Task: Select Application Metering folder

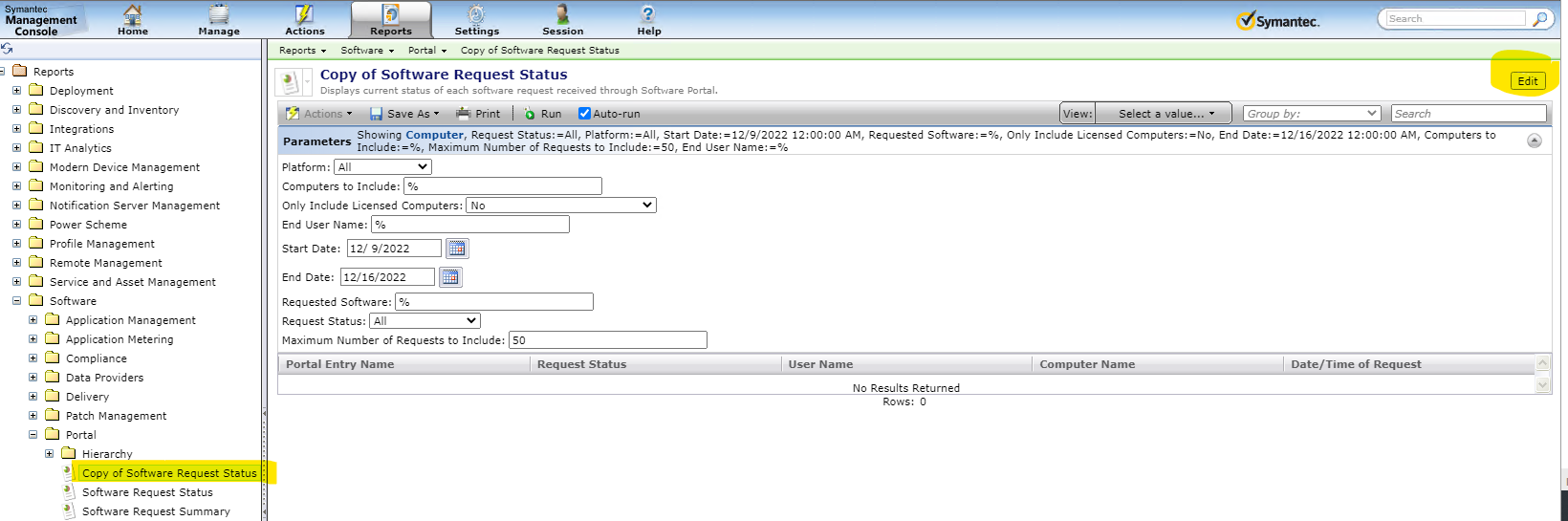Action: [x=120, y=339]
